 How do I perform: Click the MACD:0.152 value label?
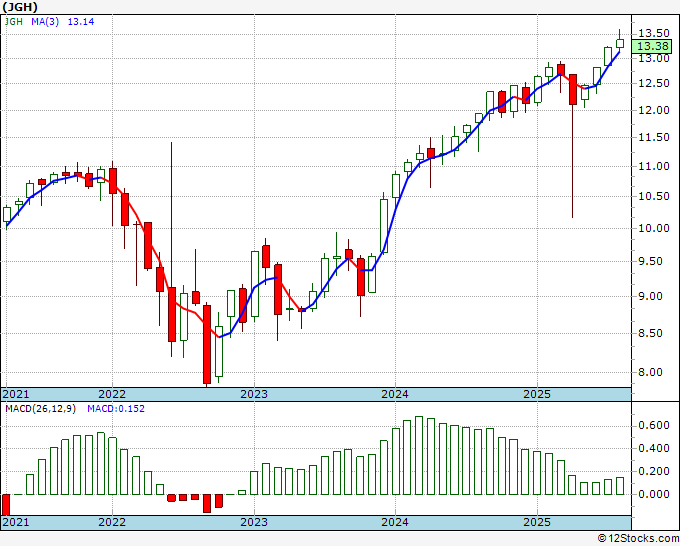(116, 409)
